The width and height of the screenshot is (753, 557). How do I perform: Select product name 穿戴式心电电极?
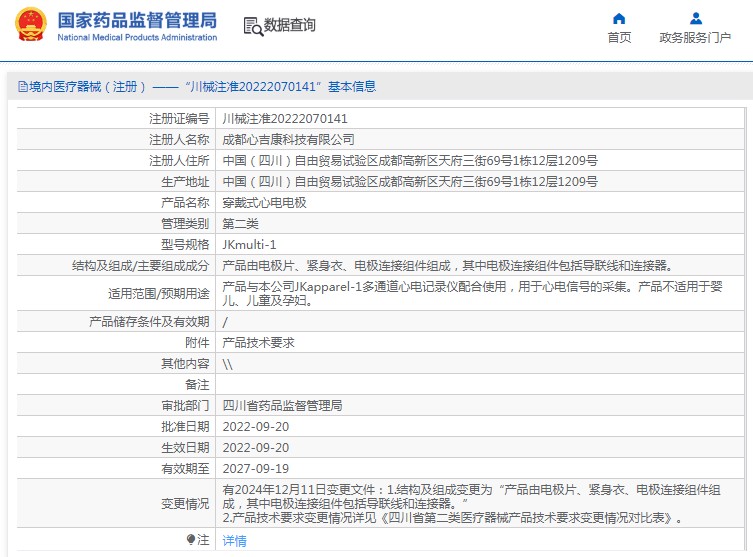pyautogui.click(x=264, y=203)
